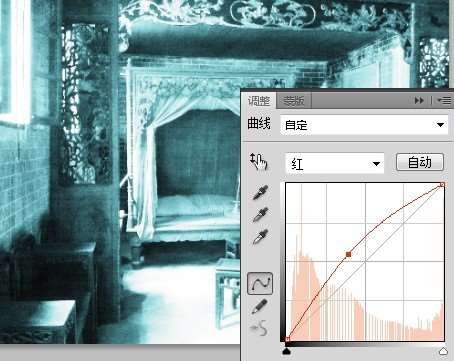
Task: Open the panel options menu icon
Action: coord(444,100)
